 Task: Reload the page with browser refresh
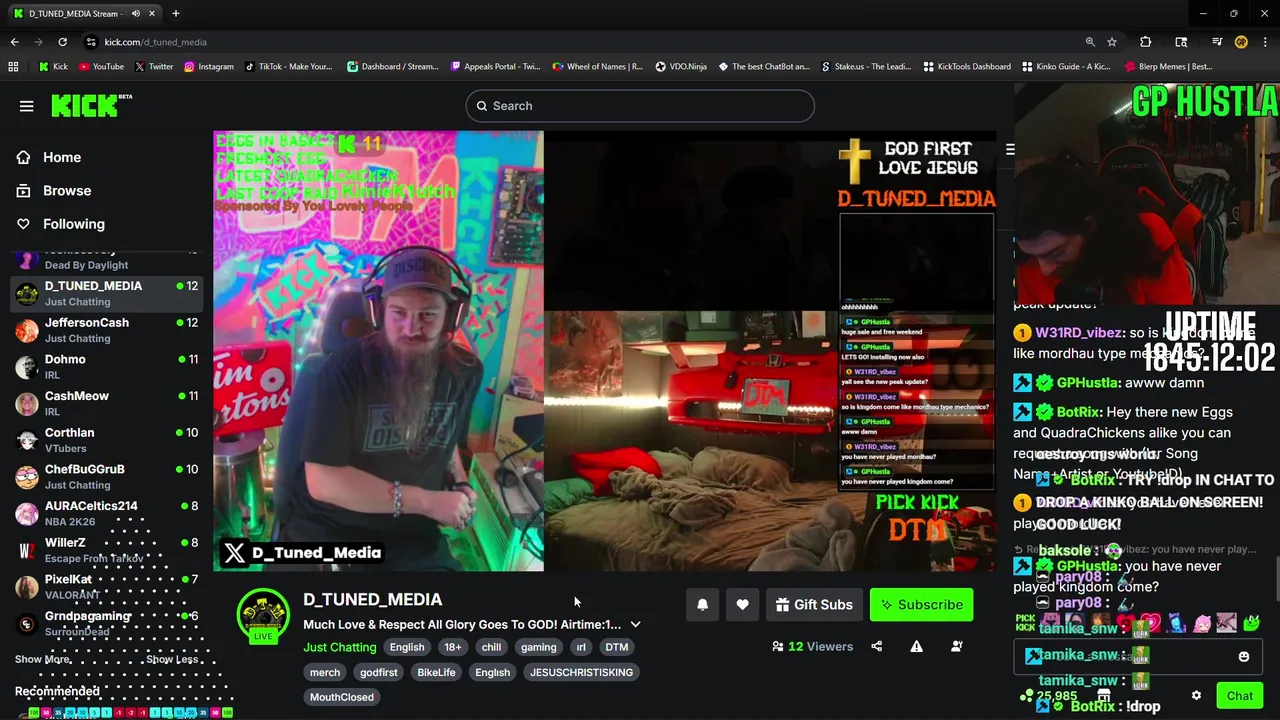pyautogui.click(x=62, y=42)
